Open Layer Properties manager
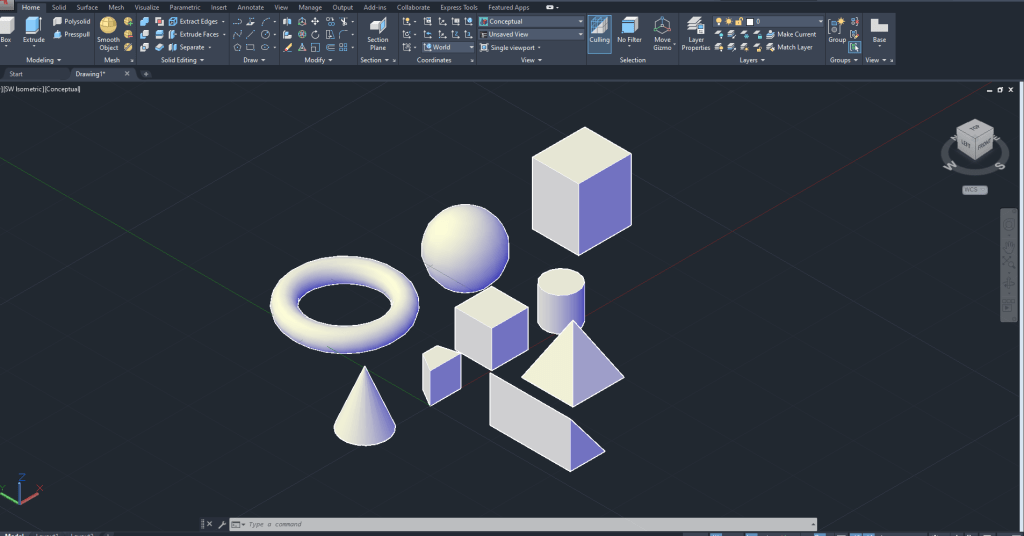The height and width of the screenshot is (536, 1024). coord(695,28)
